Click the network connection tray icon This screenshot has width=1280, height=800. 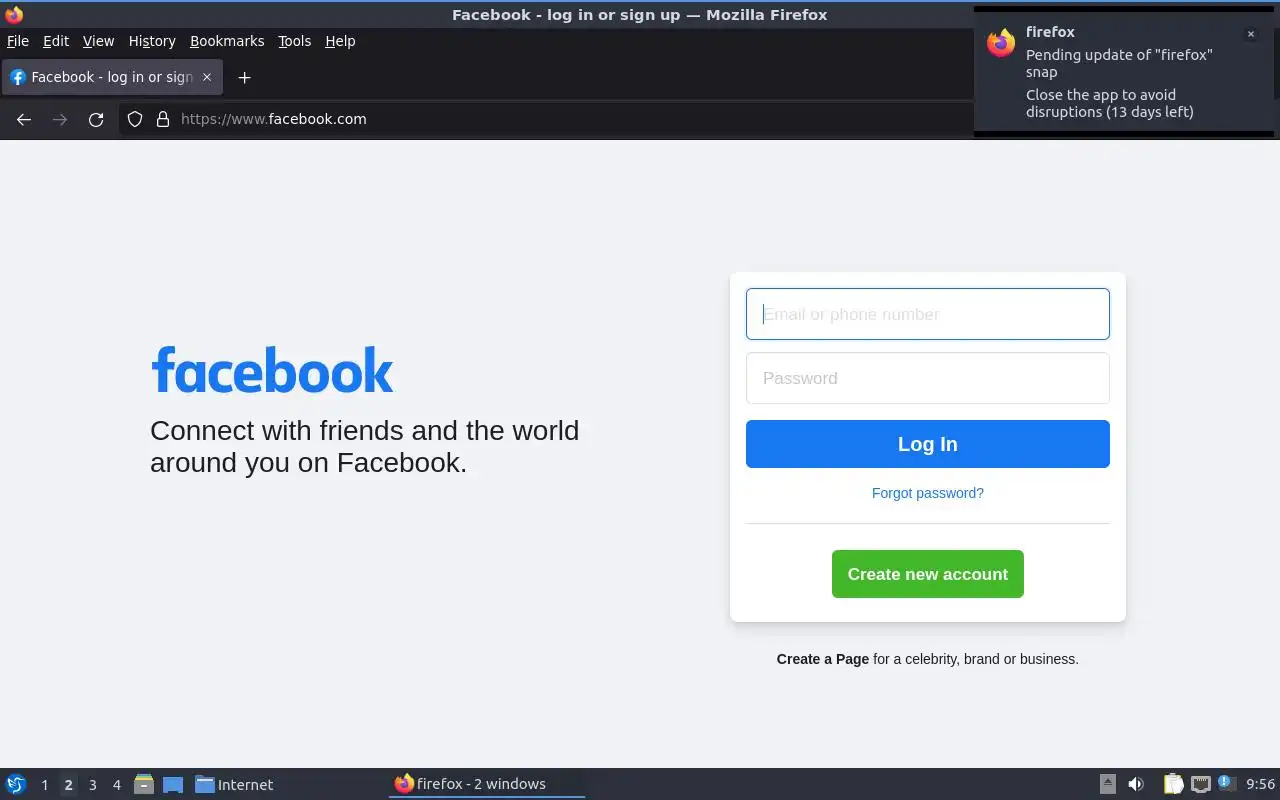(1200, 784)
